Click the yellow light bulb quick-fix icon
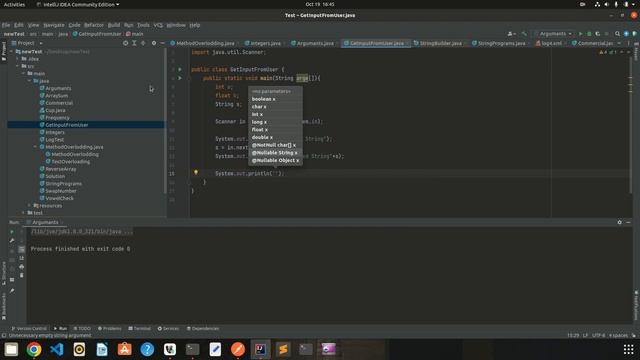 [x=196, y=173]
